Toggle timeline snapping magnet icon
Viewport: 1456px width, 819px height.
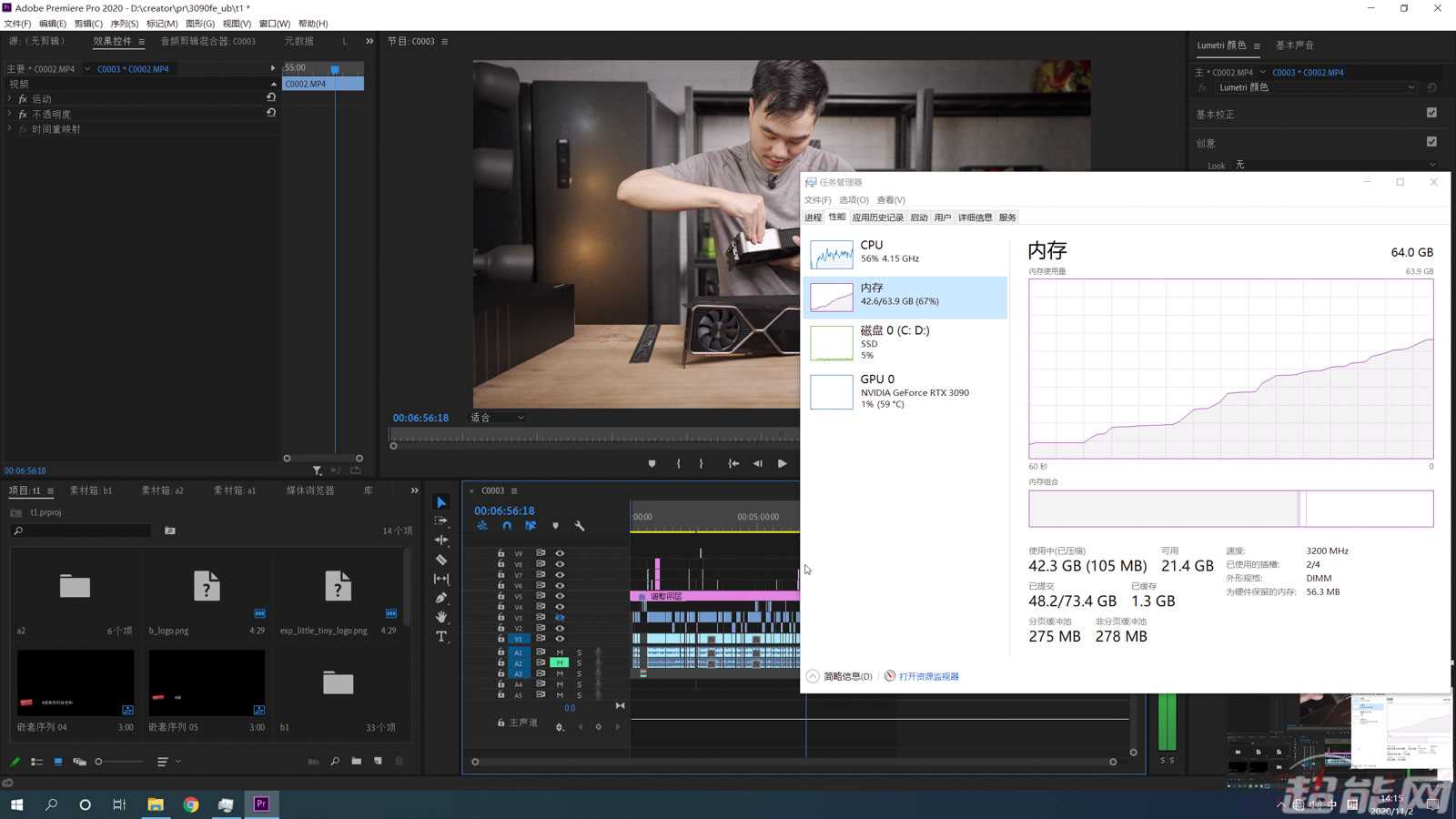(507, 526)
